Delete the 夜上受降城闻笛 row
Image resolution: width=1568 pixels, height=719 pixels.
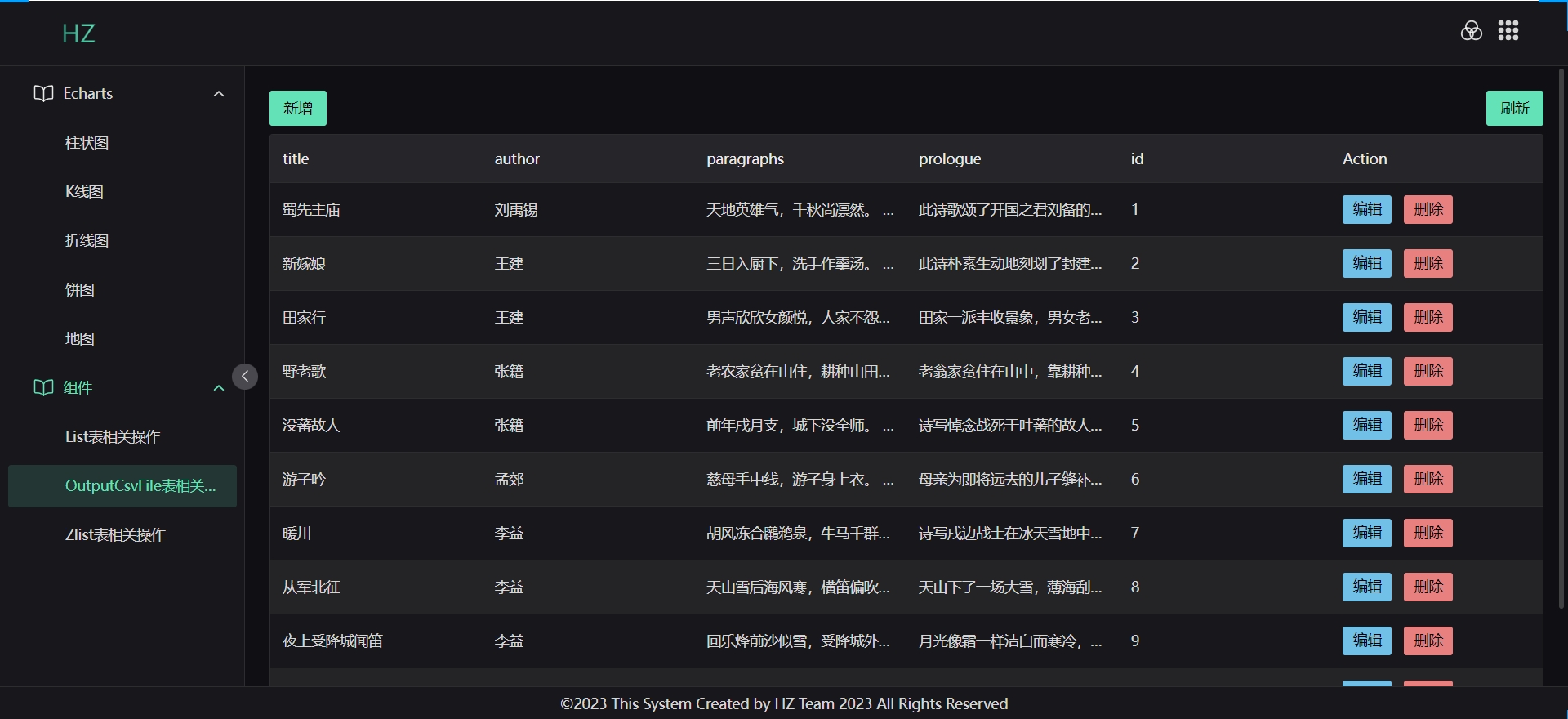coord(1428,641)
